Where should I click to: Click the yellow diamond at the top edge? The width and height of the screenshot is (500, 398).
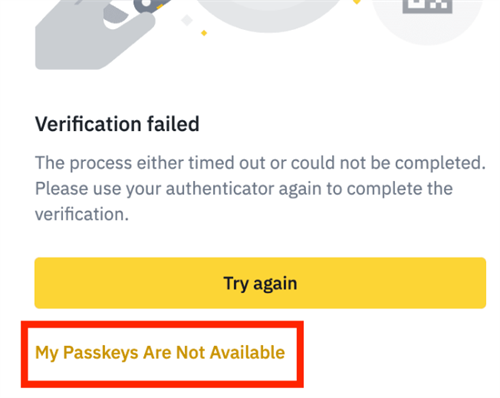tap(357, 2)
